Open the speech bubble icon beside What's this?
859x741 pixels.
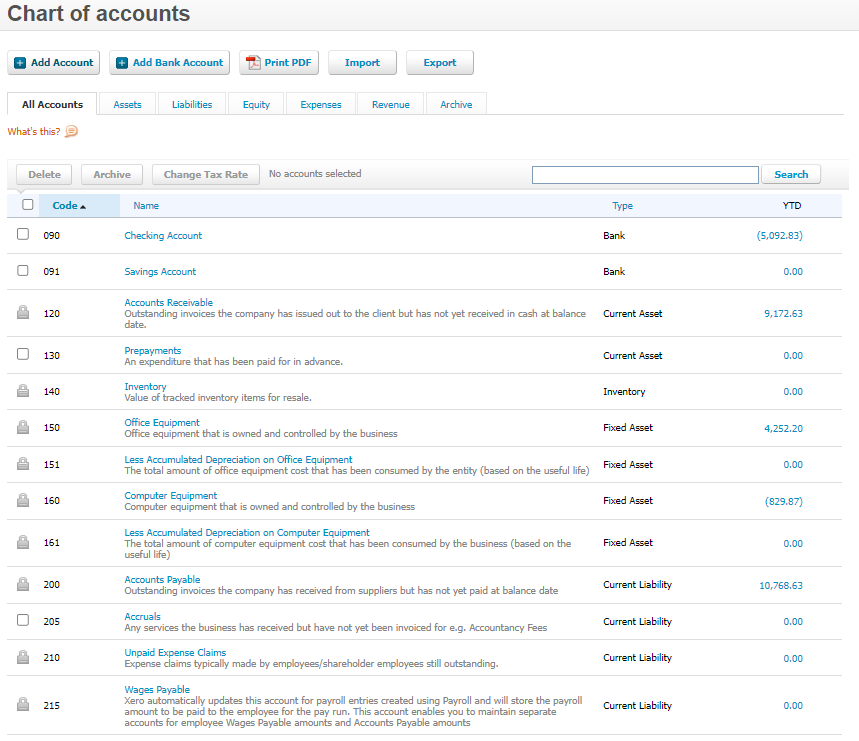tap(69, 131)
